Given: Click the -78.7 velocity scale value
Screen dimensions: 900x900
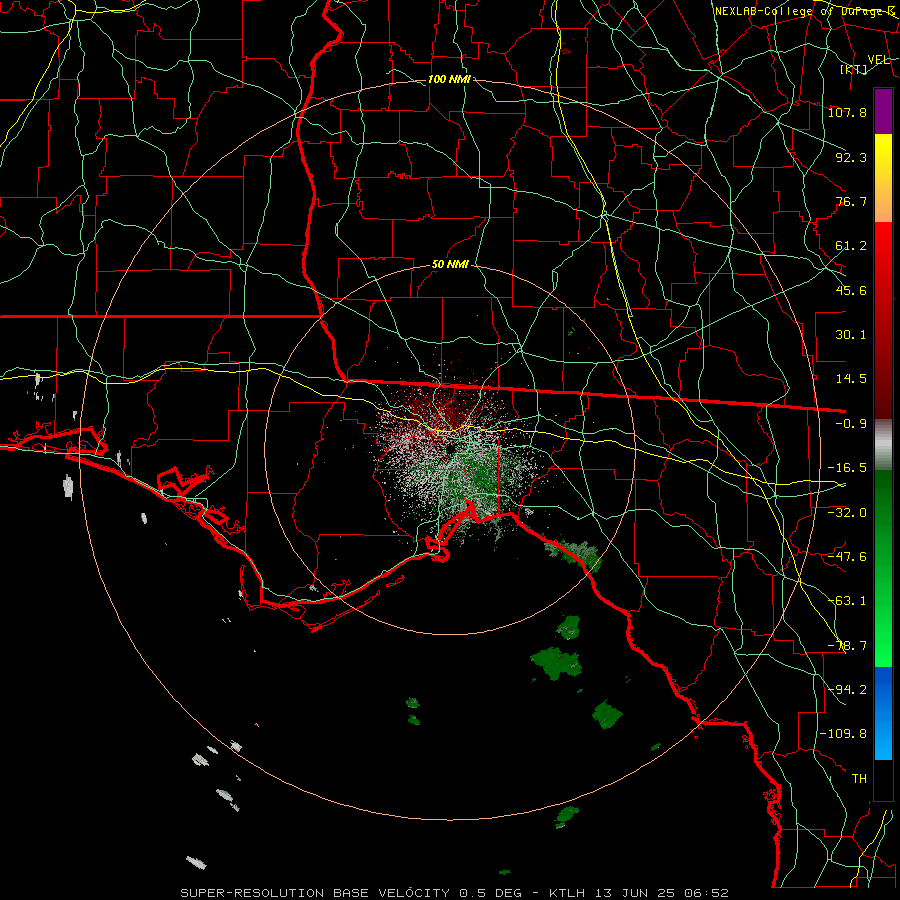Looking at the screenshot, I should coord(847,645).
